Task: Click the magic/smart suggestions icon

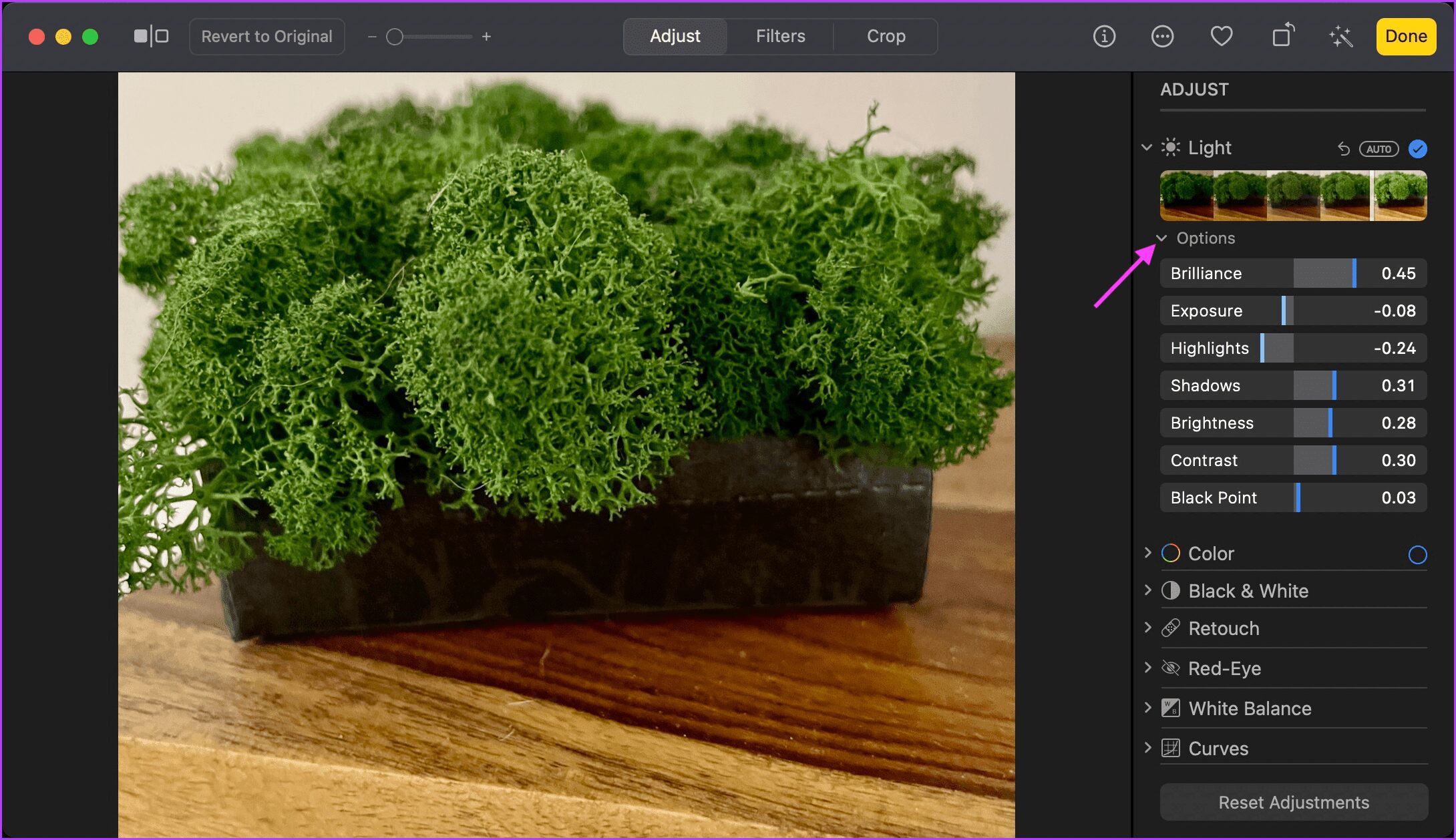Action: tap(1340, 36)
